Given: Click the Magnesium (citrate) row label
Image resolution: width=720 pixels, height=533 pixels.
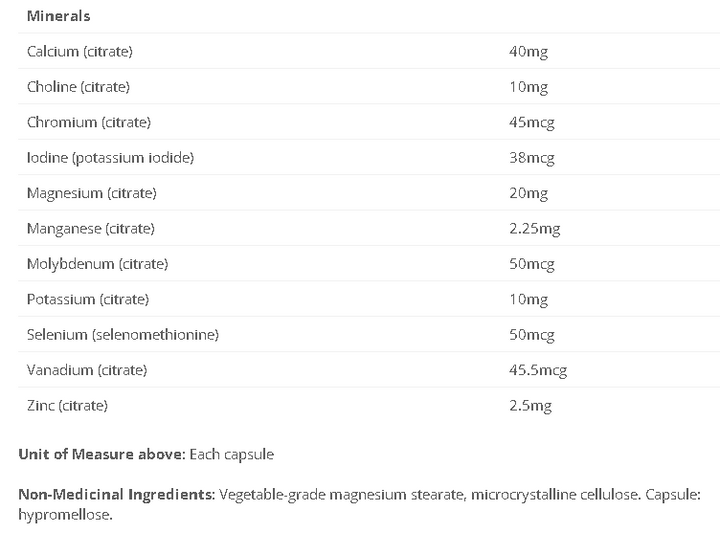Looking at the screenshot, I should pyautogui.click(x=92, y=193).
